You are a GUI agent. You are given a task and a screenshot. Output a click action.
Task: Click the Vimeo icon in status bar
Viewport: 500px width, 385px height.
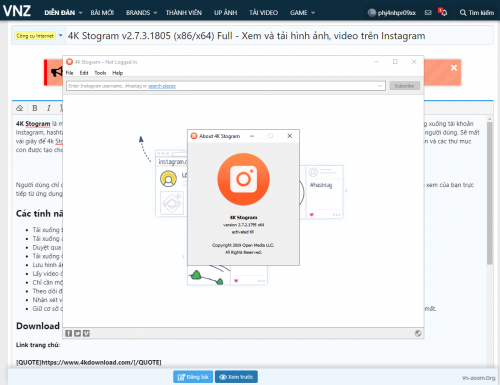(86, 333)
